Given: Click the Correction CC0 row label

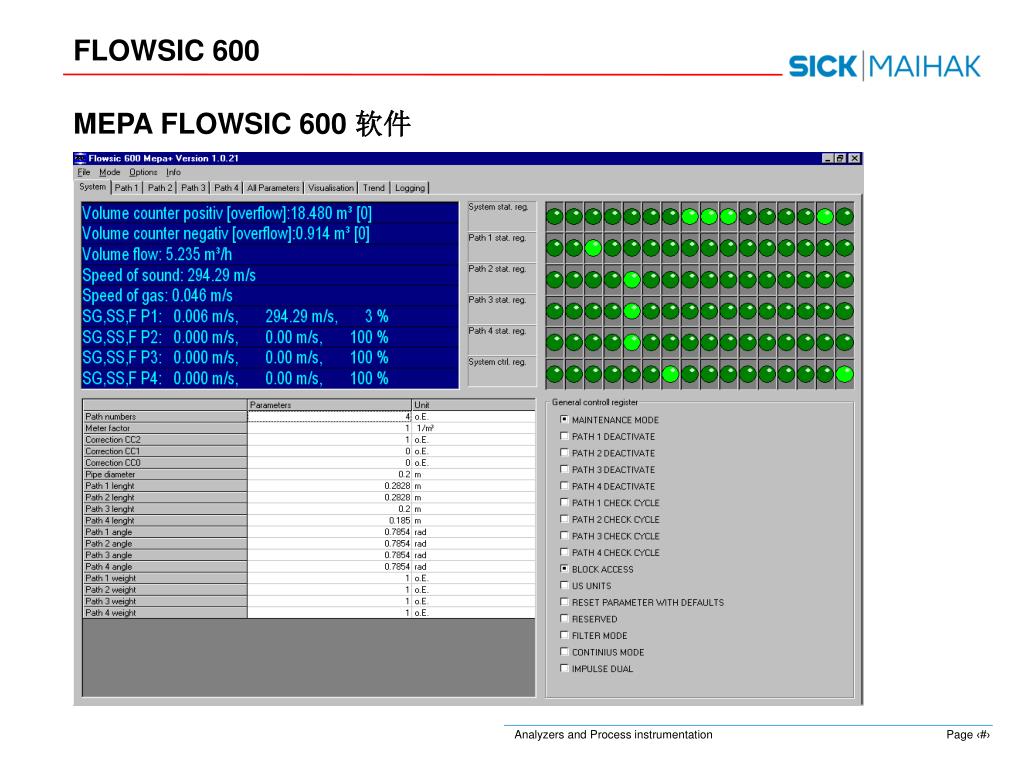Looking at the screenshot, I should click(x=165, y=463).
